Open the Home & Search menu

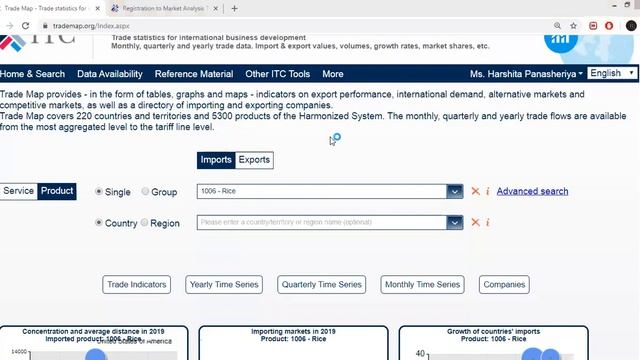[32, 74]
